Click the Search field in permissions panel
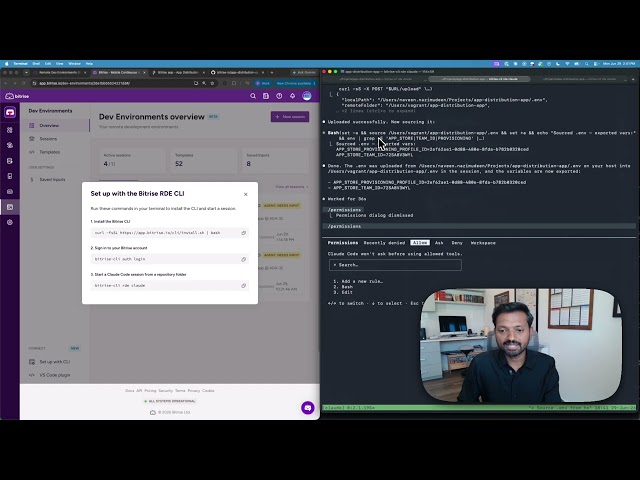 (x=395, y=265)
